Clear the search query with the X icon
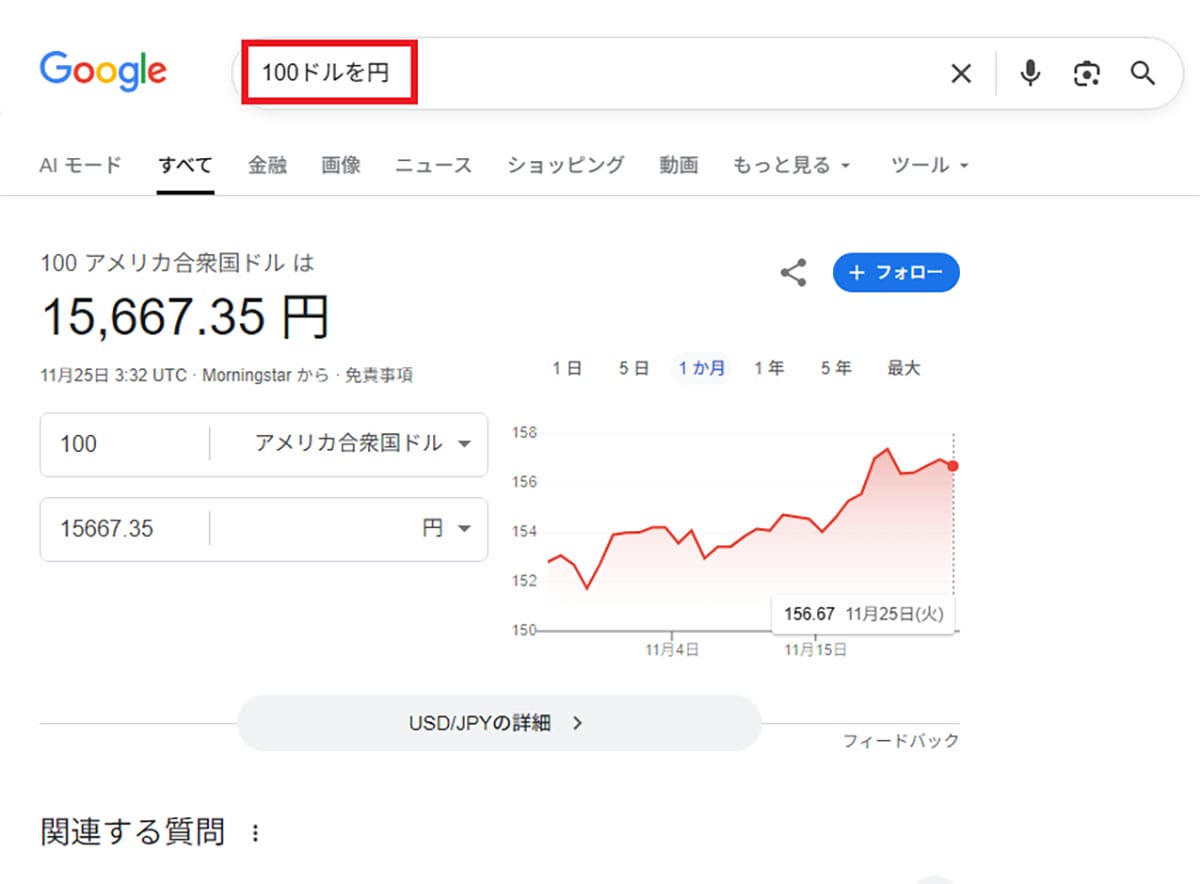1200x884 pixels. 960,73
